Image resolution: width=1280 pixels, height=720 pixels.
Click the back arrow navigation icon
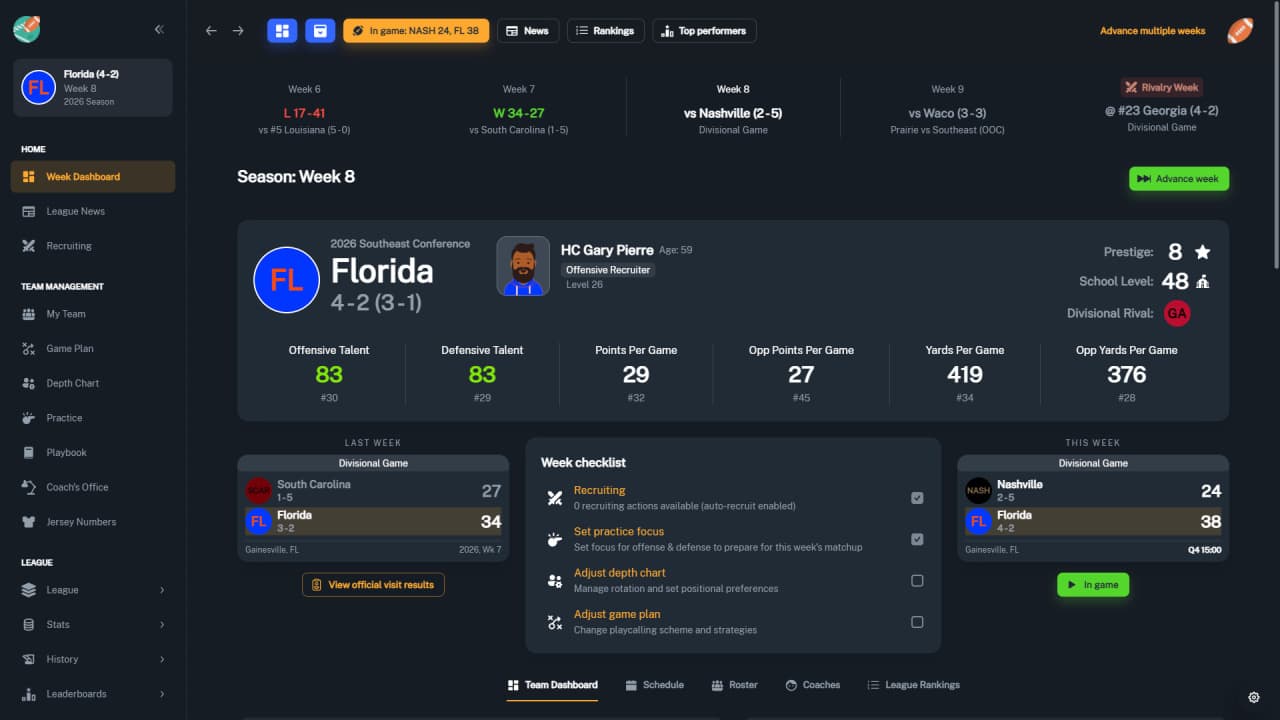point(211,31)
